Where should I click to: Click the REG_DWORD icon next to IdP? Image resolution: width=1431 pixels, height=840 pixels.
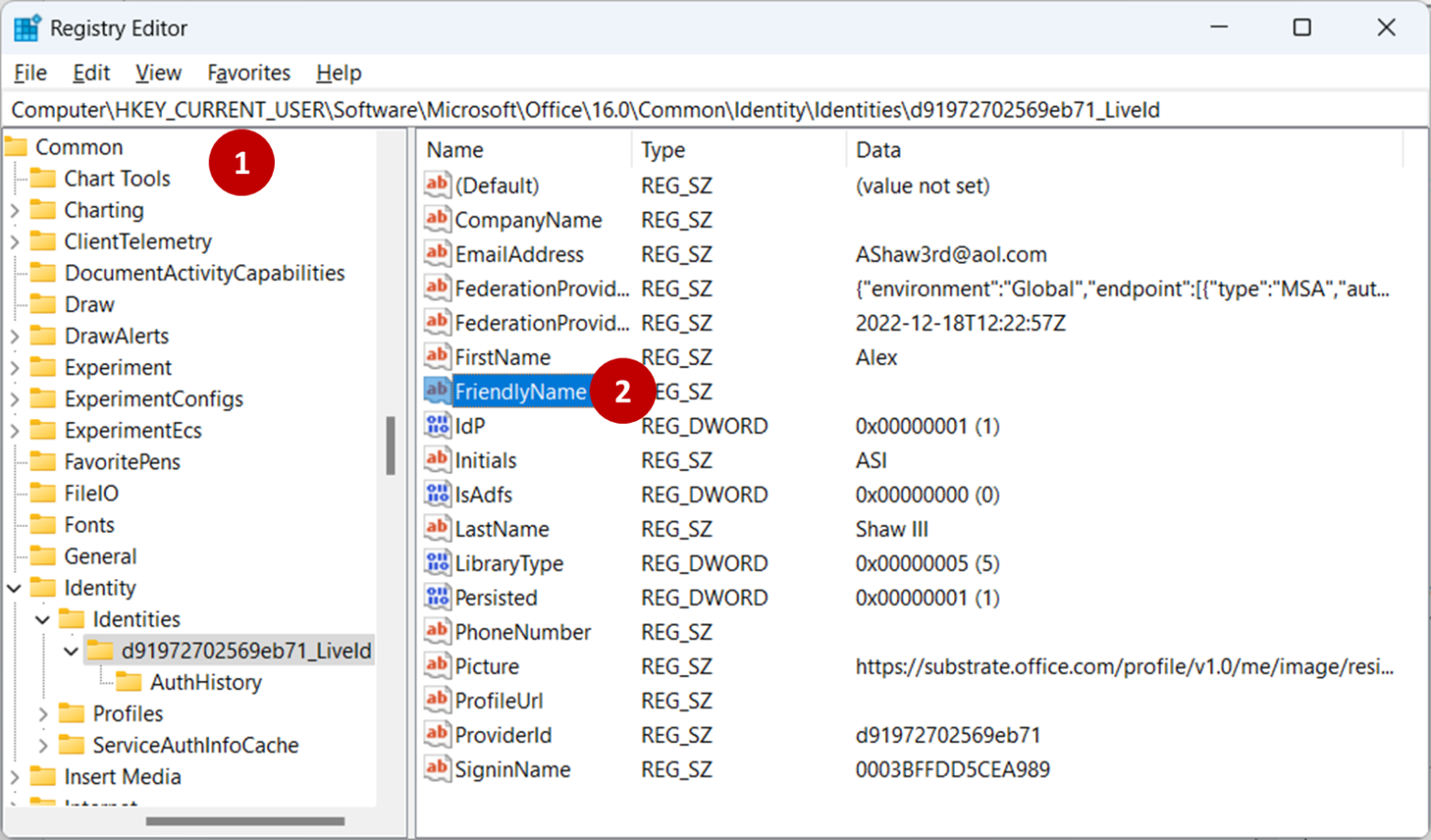(436, 426)
